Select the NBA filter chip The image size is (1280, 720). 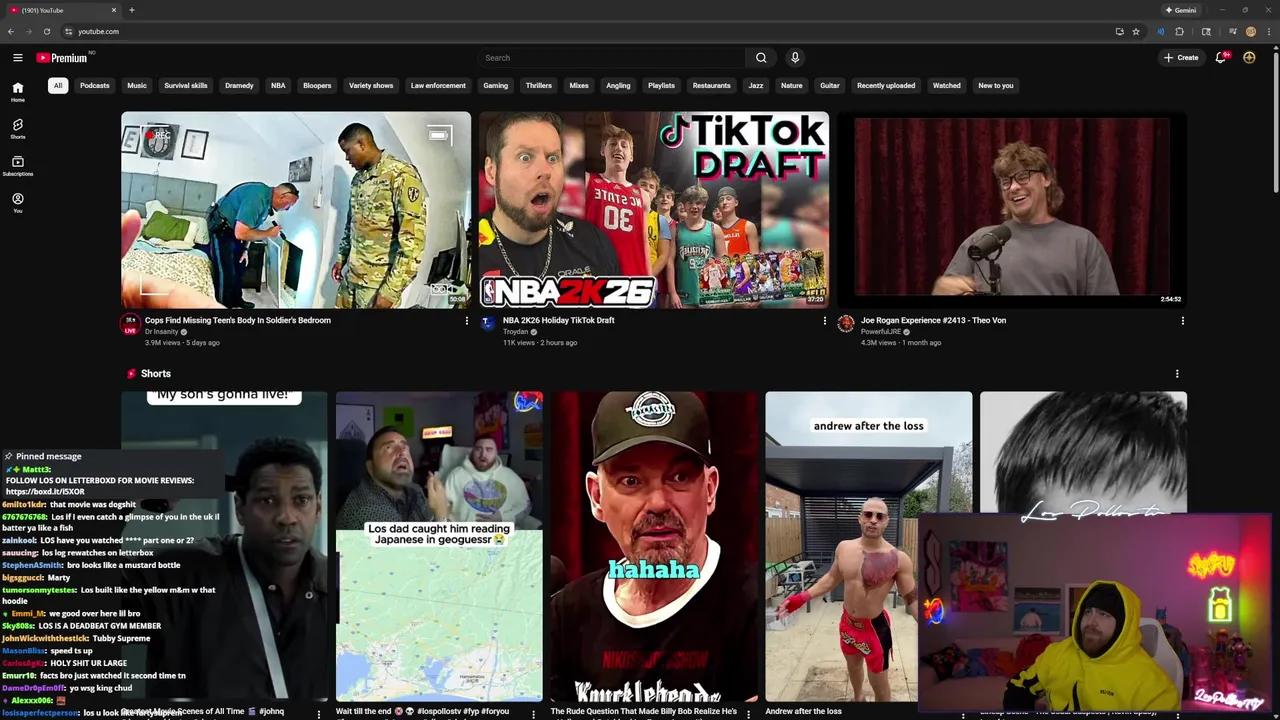tap(278, 85)
